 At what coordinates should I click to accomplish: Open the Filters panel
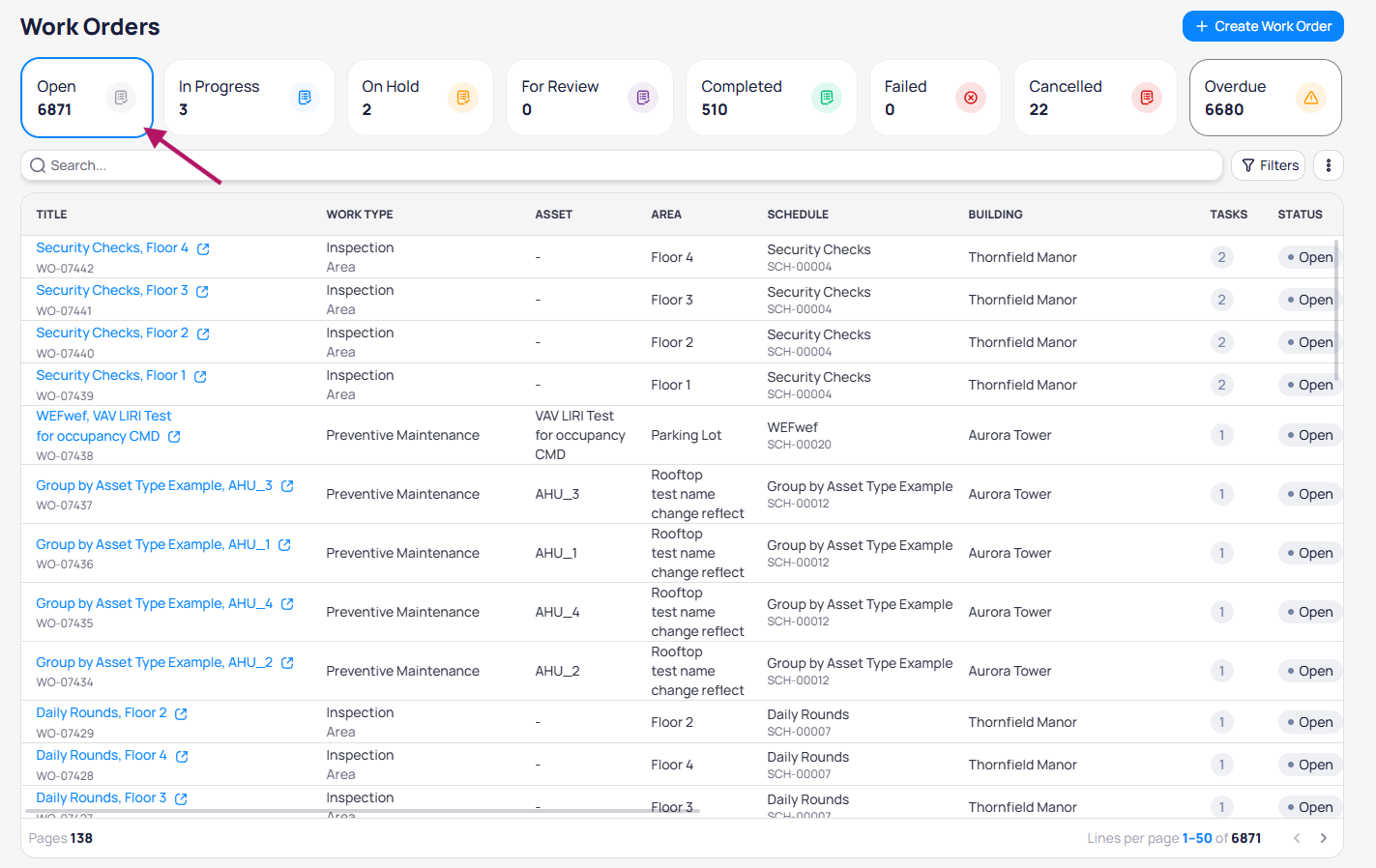click(1269, 165)
